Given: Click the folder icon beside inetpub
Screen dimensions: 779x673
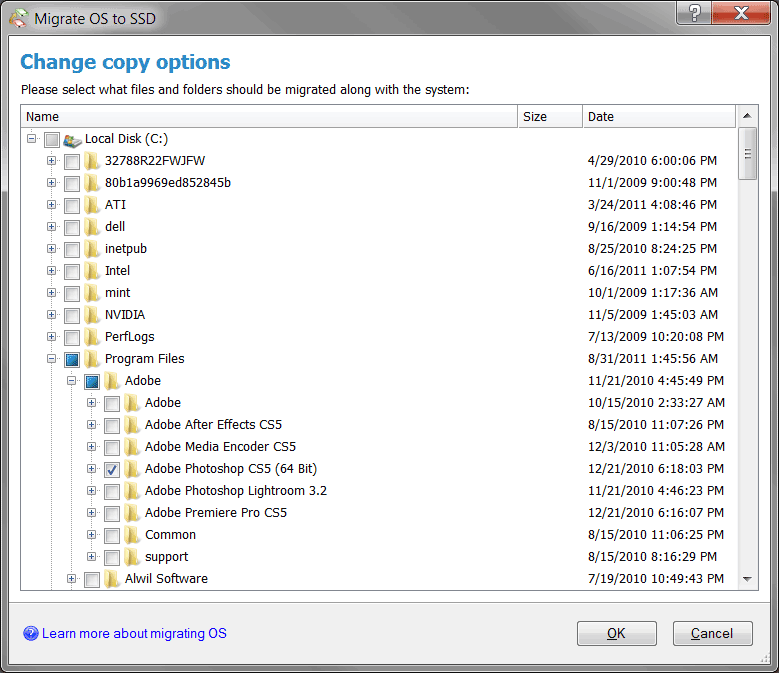Looking at the screenshot, I should [92, 249].
